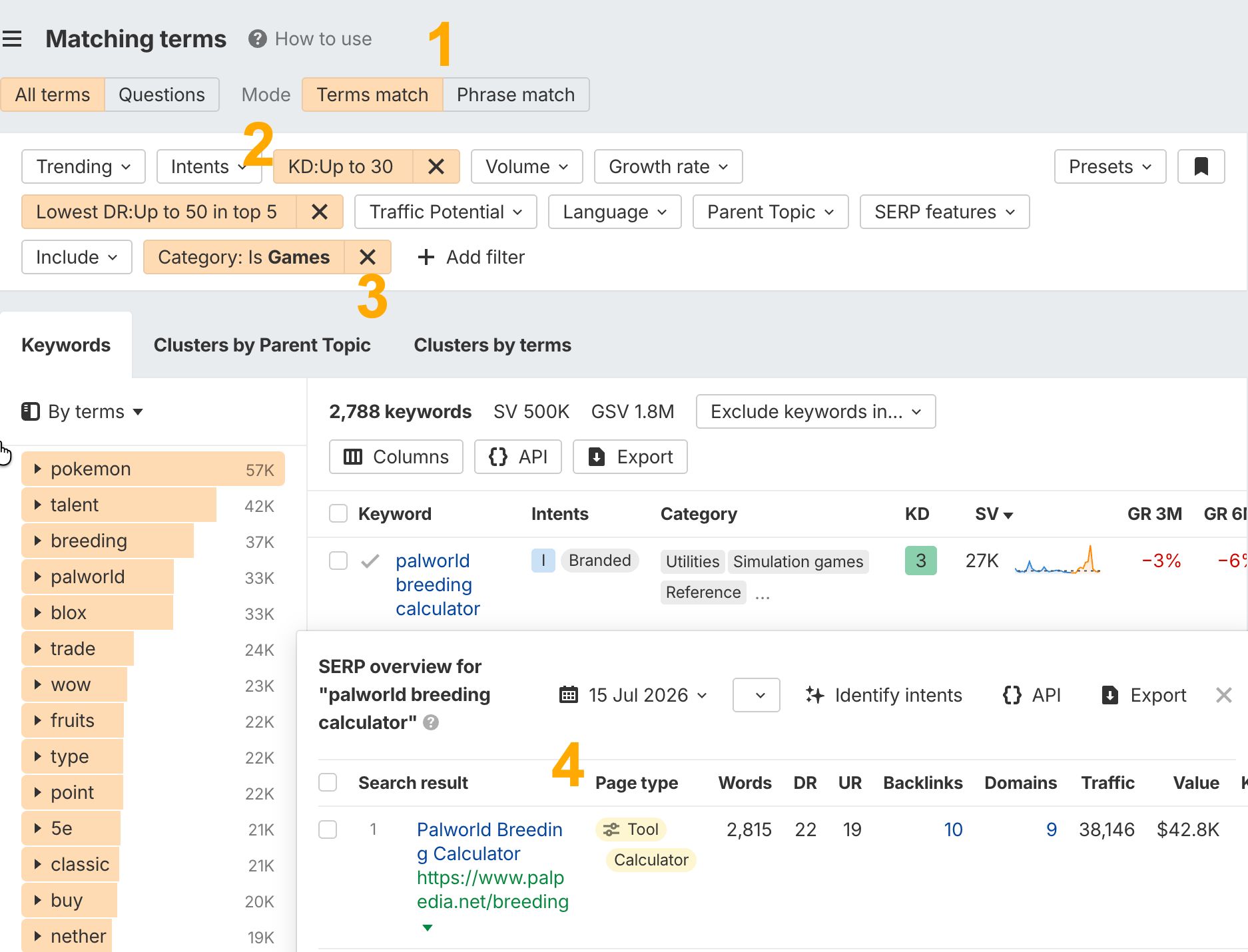1248x952 pixels.
Task: Toggle the select-all Keyword header checkbox
Action: coord(338,513)
